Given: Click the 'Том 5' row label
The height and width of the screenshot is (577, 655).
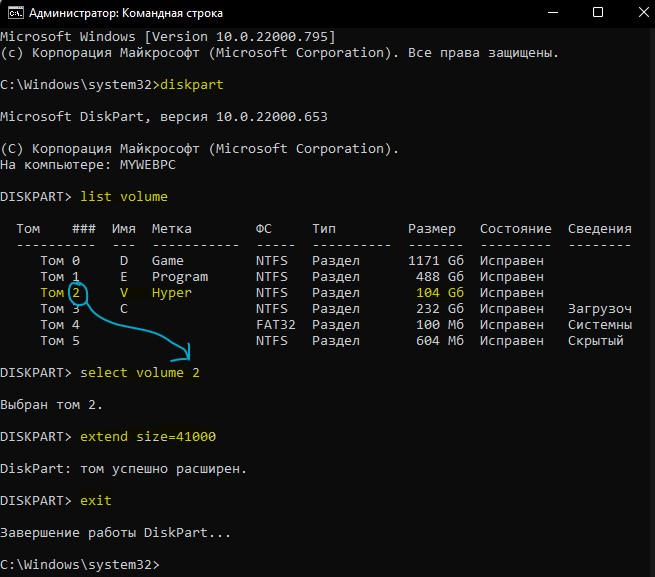Looking at the screenshot, I should pos(60,341).
